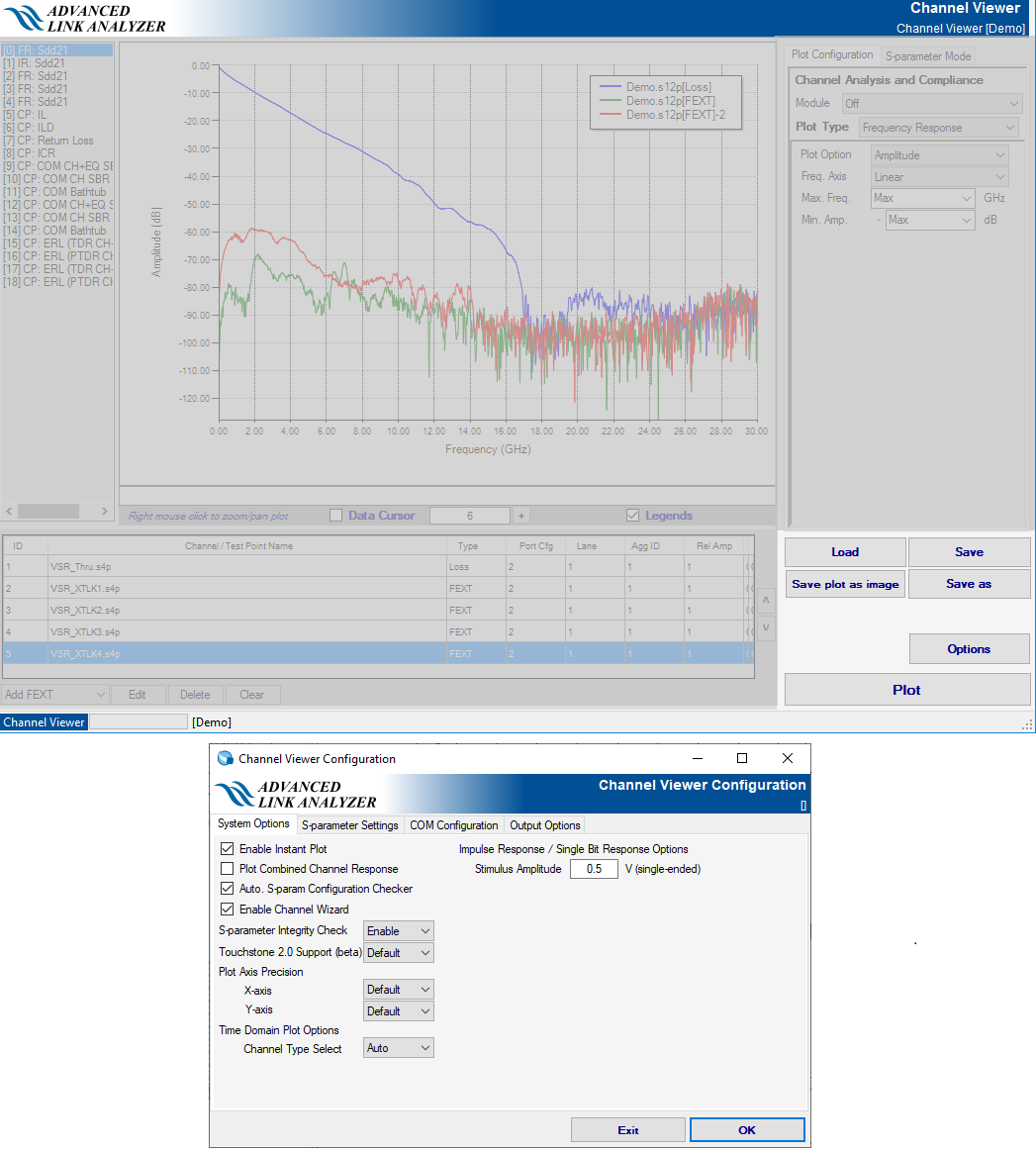Check Plot Combined Channel Response
The image size is (1036, 1151).
[x=228, y=869]
